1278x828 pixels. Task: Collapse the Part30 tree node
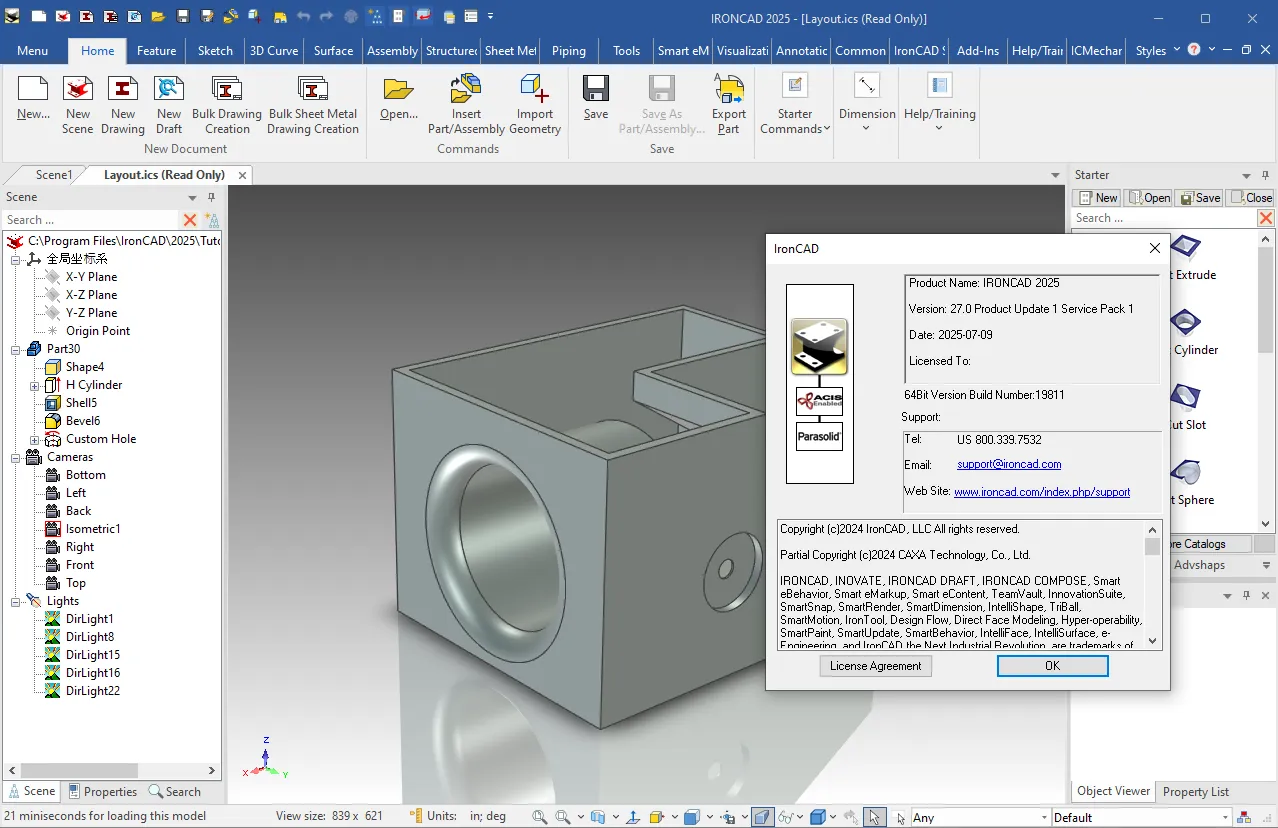(15, 349)
